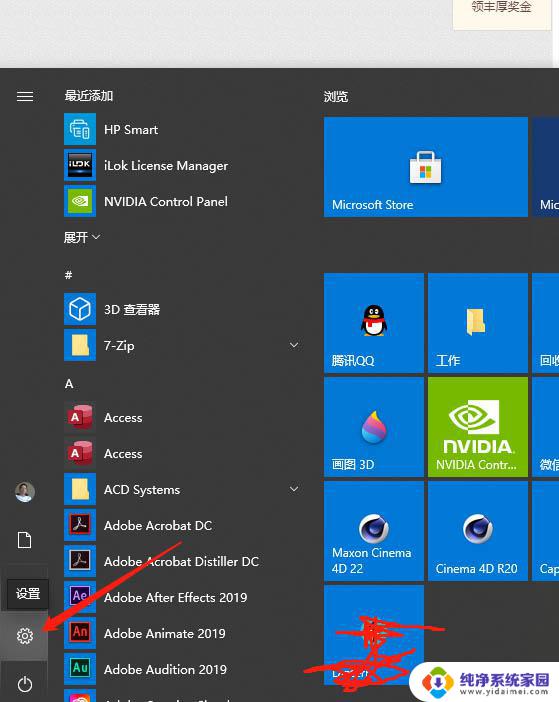Launch HP Smart app icon
Viewport: 559px width, 702px height.
point(80,129)
